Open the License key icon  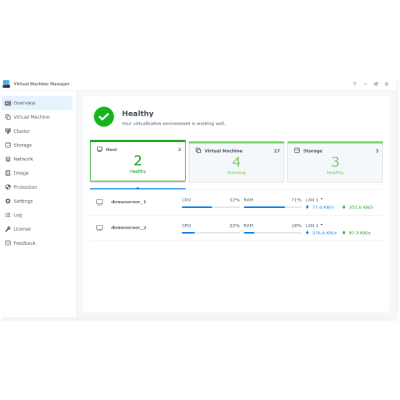tap(8, 229)
